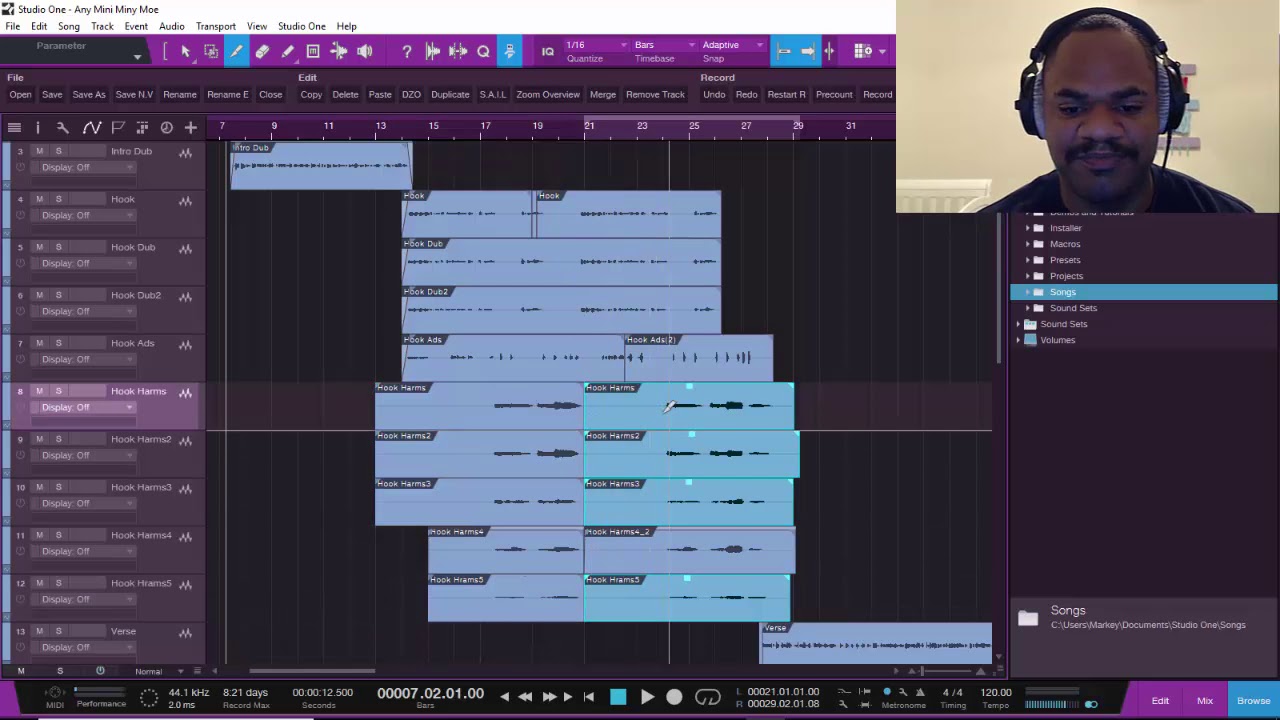Click the Remove Track button
The image size is (1280, 720).
655,94
